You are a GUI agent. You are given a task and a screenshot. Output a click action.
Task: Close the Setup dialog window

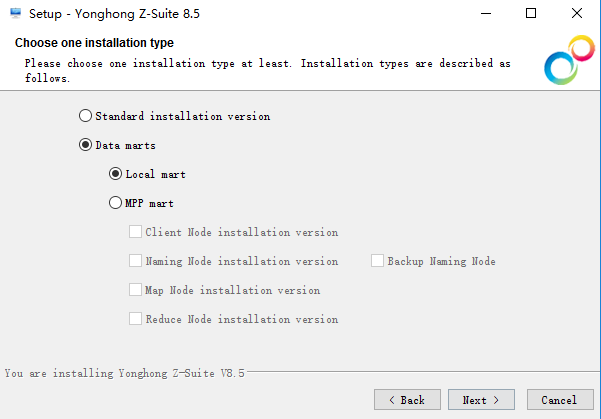point(577,13)
